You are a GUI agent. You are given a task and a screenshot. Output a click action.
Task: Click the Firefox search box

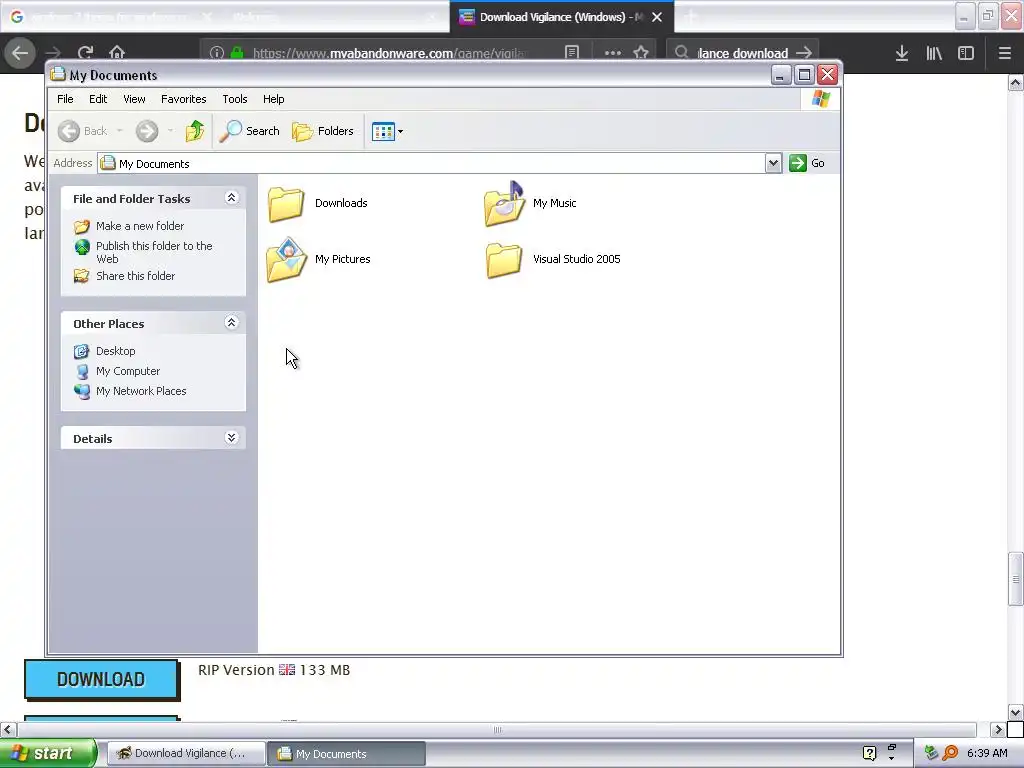[x=743, y=53]
